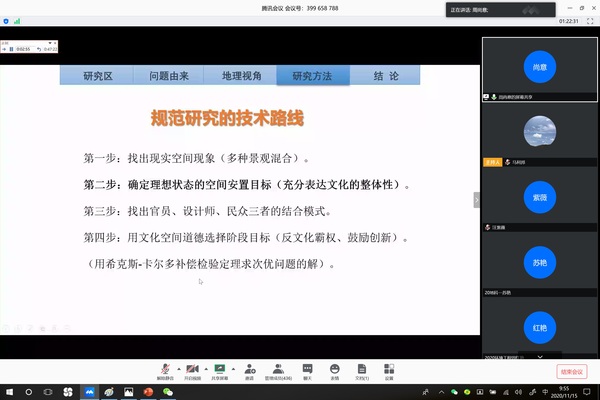
Task: Click the End Meeting button
Action: pos(570,372)
